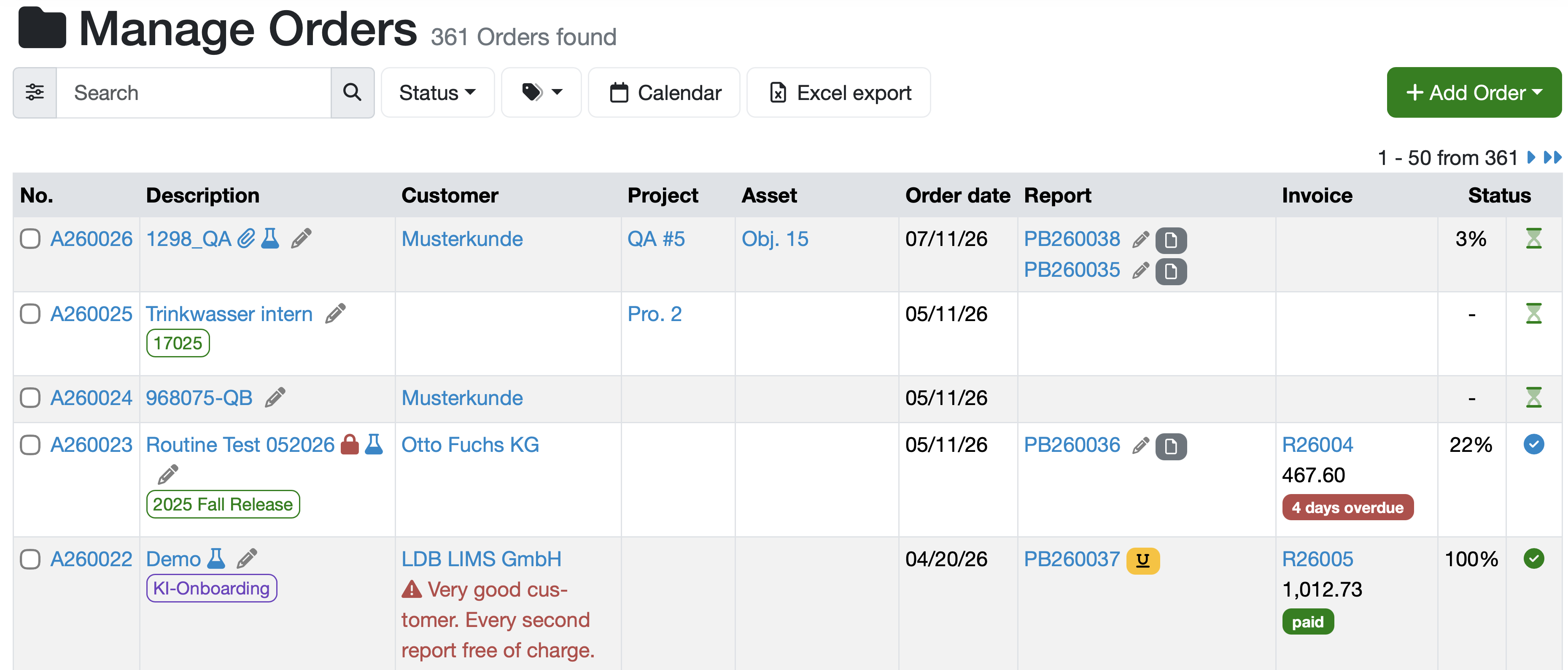
Task: Click the Excel export option
Action: pyautogui.click(x=839, y=92)
